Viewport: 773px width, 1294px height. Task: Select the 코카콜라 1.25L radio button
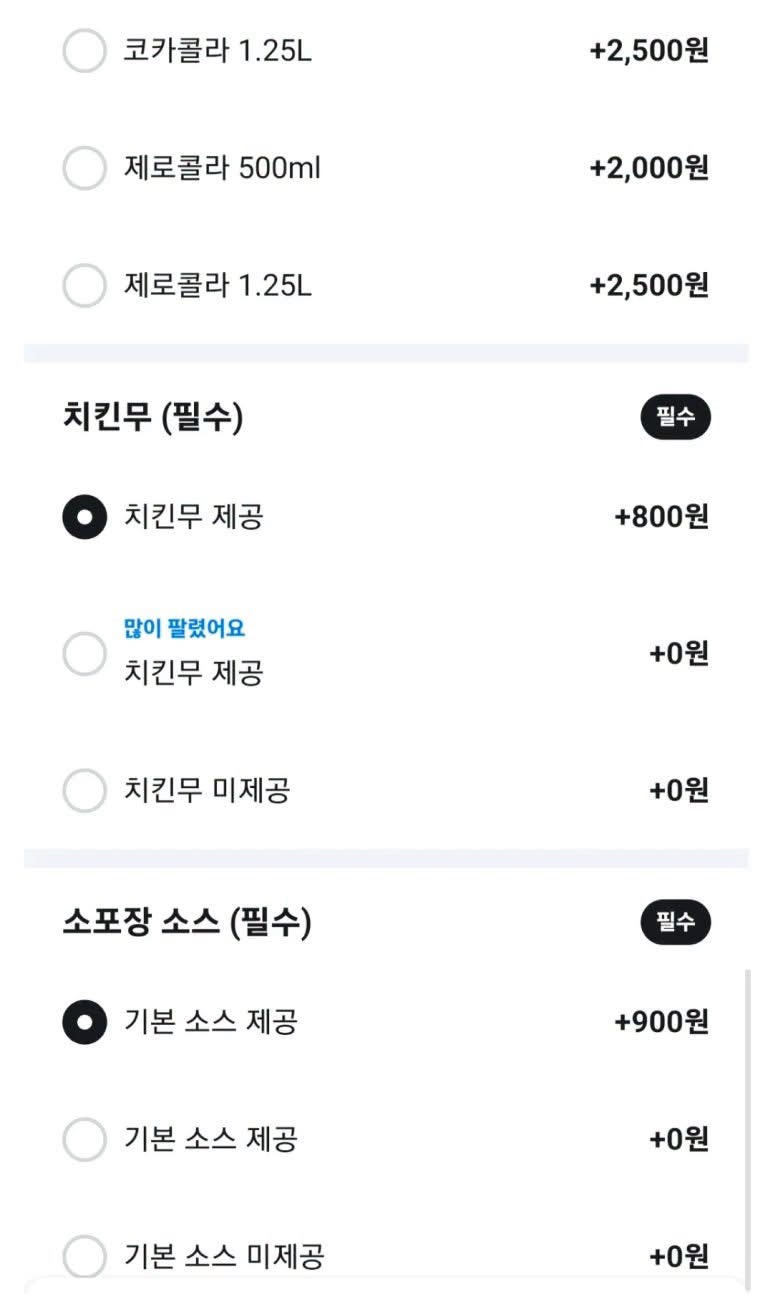tap(84, 51)
